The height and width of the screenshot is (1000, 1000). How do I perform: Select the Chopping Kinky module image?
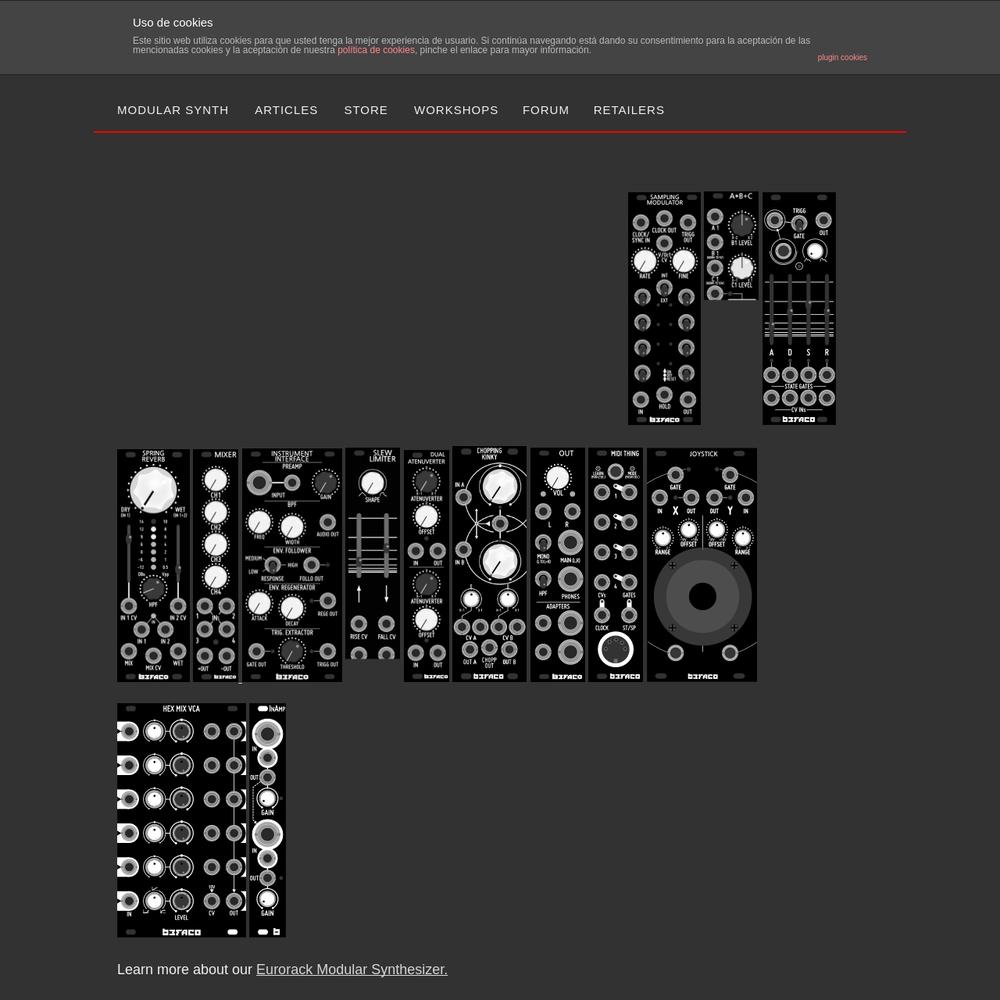point(489,564)
